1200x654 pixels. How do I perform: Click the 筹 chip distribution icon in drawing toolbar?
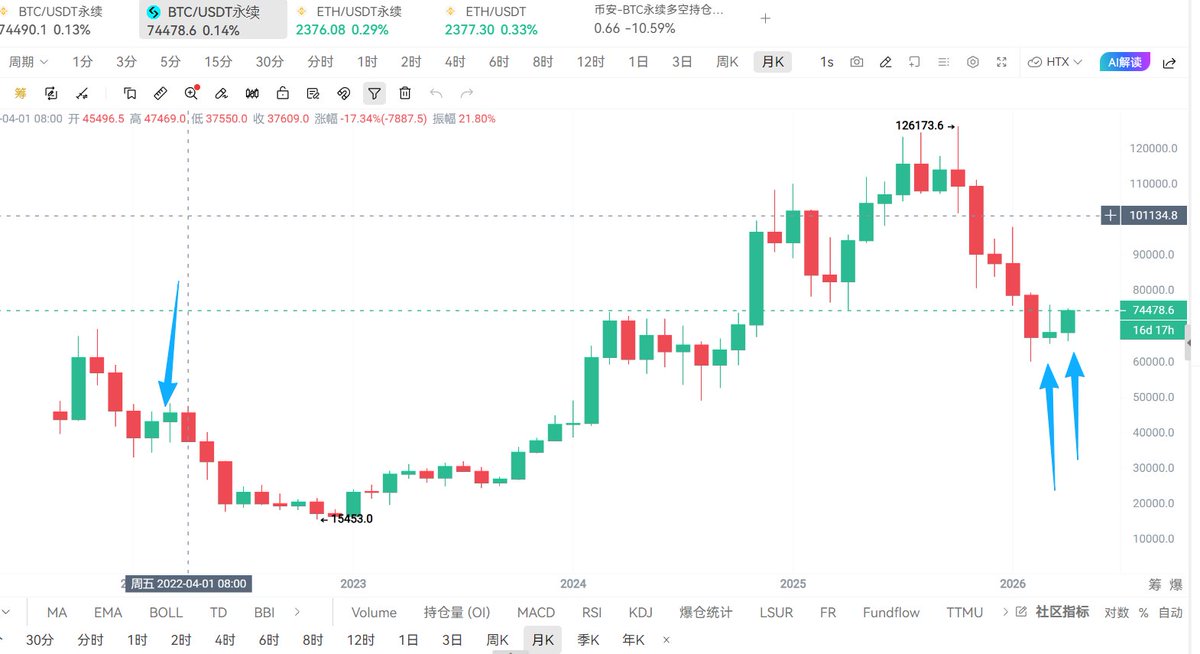click(21, 93)
